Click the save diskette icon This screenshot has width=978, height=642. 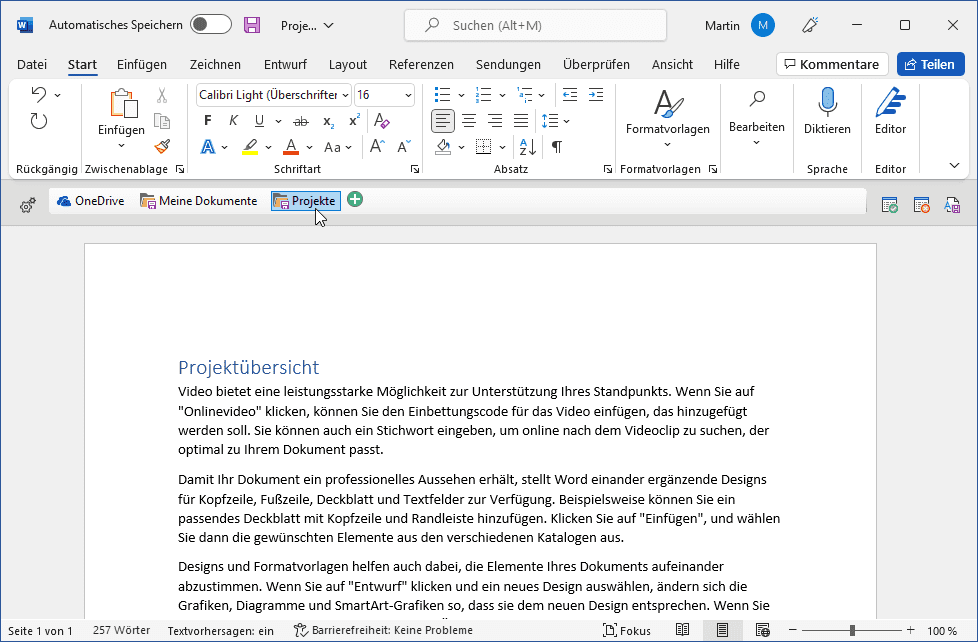click(x=252, y=25)
